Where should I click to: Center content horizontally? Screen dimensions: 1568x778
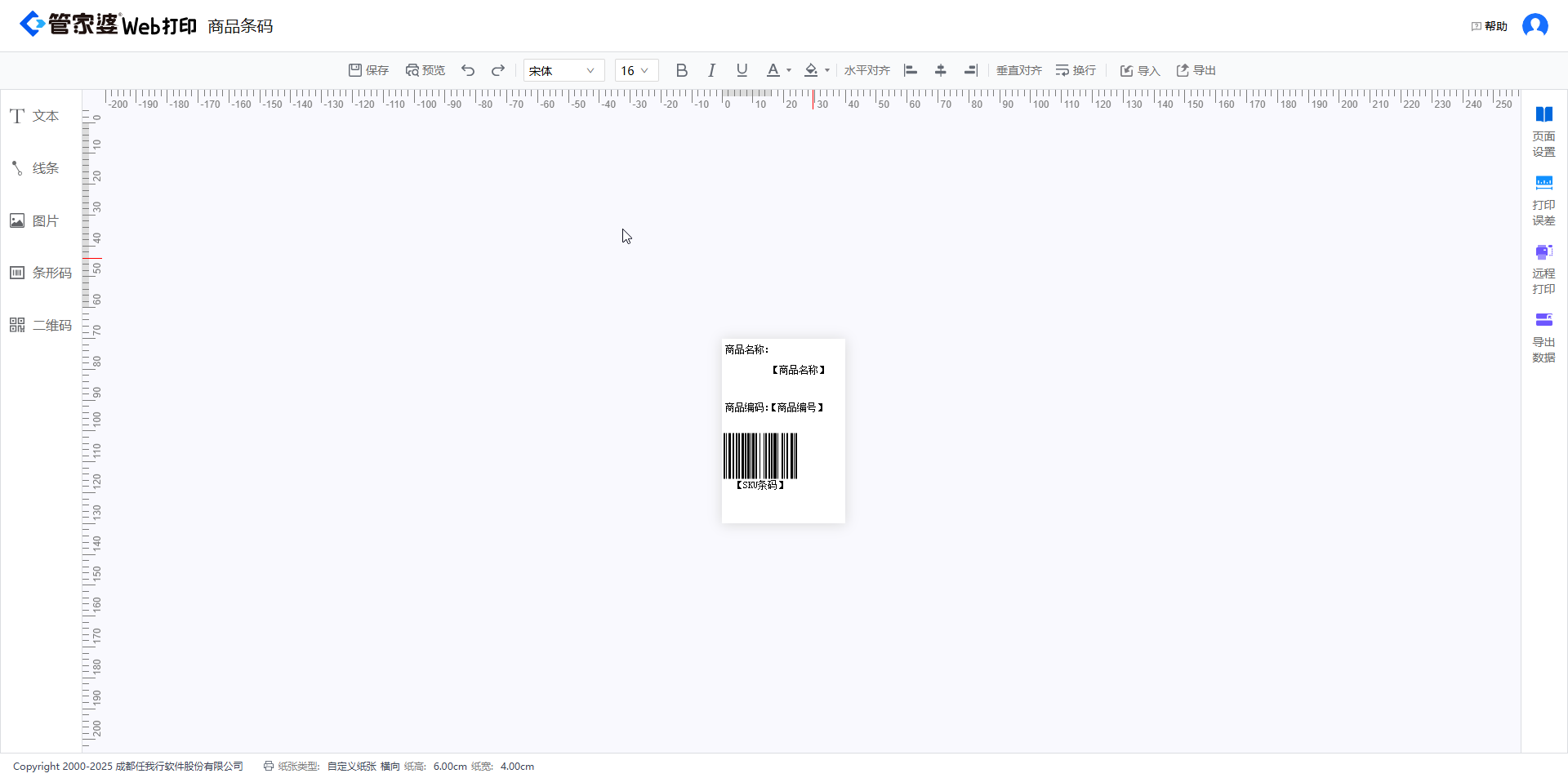coord(941,70)
